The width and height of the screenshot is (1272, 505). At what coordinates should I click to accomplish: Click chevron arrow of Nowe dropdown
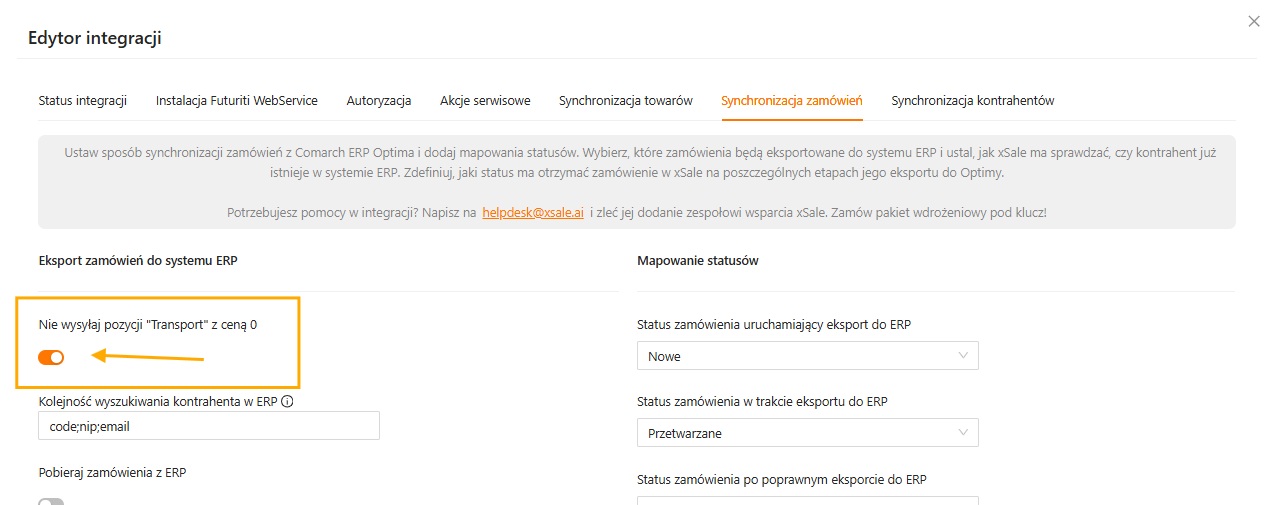point(963,356)
